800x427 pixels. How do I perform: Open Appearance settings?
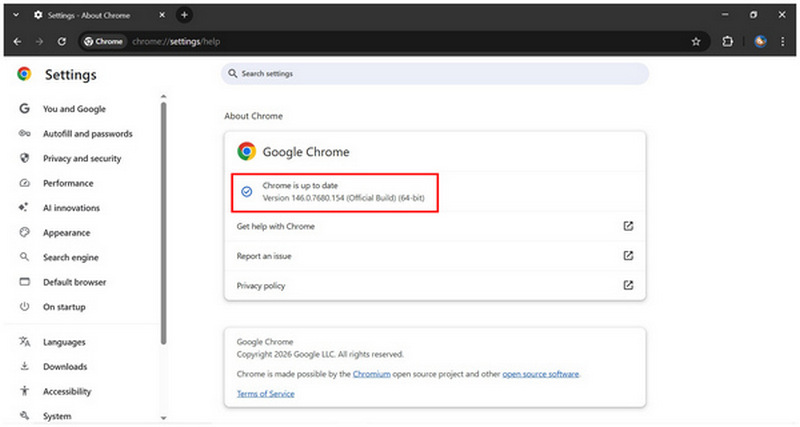point(66,233)
